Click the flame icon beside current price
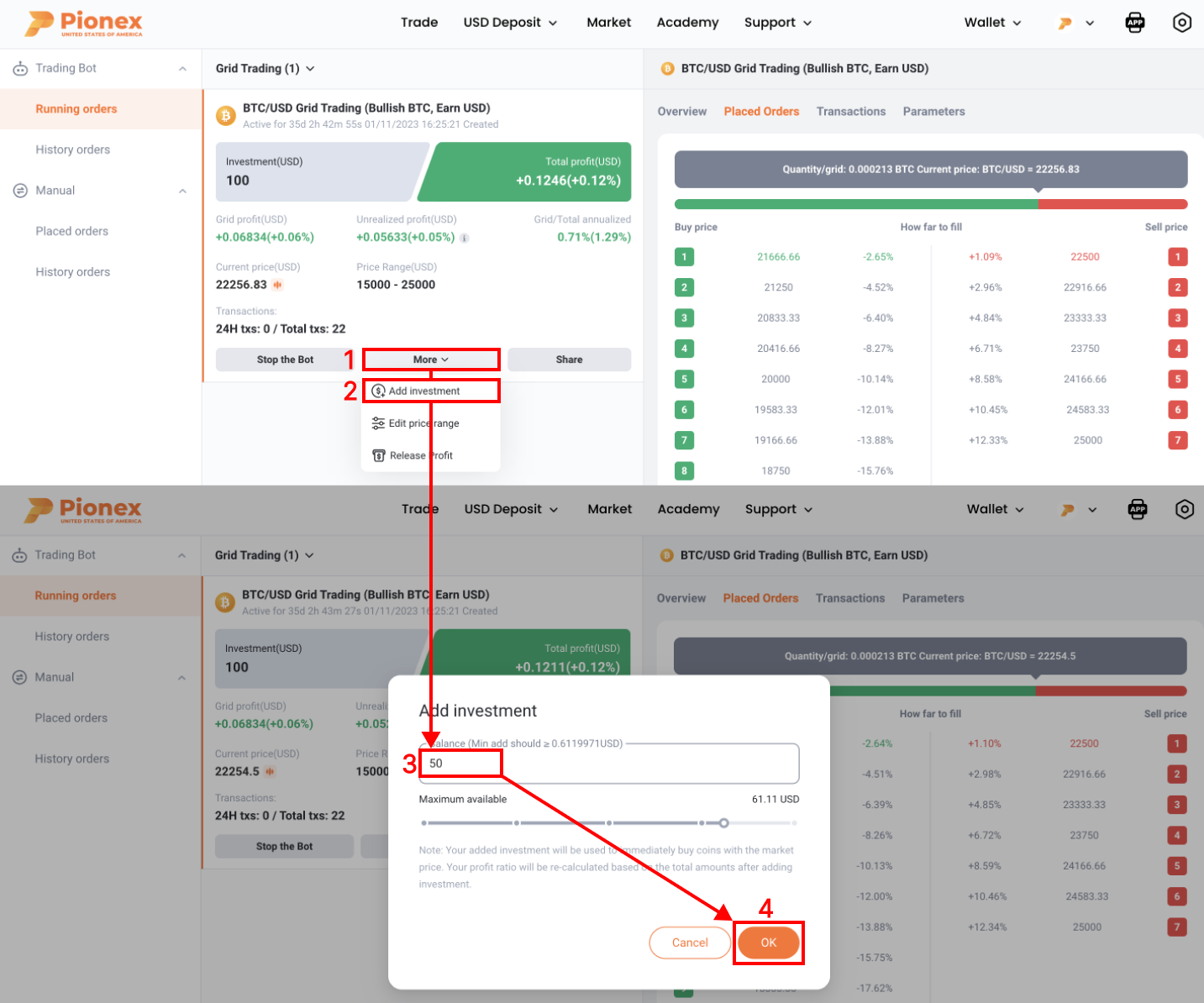Image resolution: width=1204 pixels, height=1003 pixels. 277,285
